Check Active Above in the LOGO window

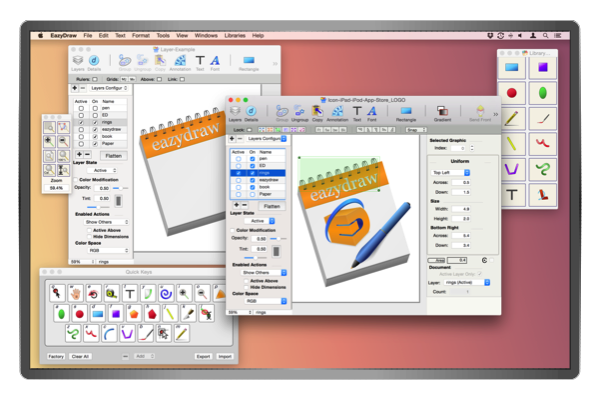coord(246,281)
